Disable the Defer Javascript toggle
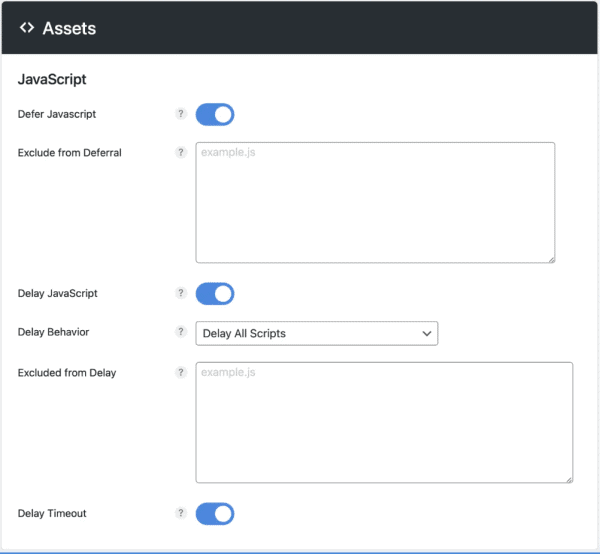 pos(215,114)
